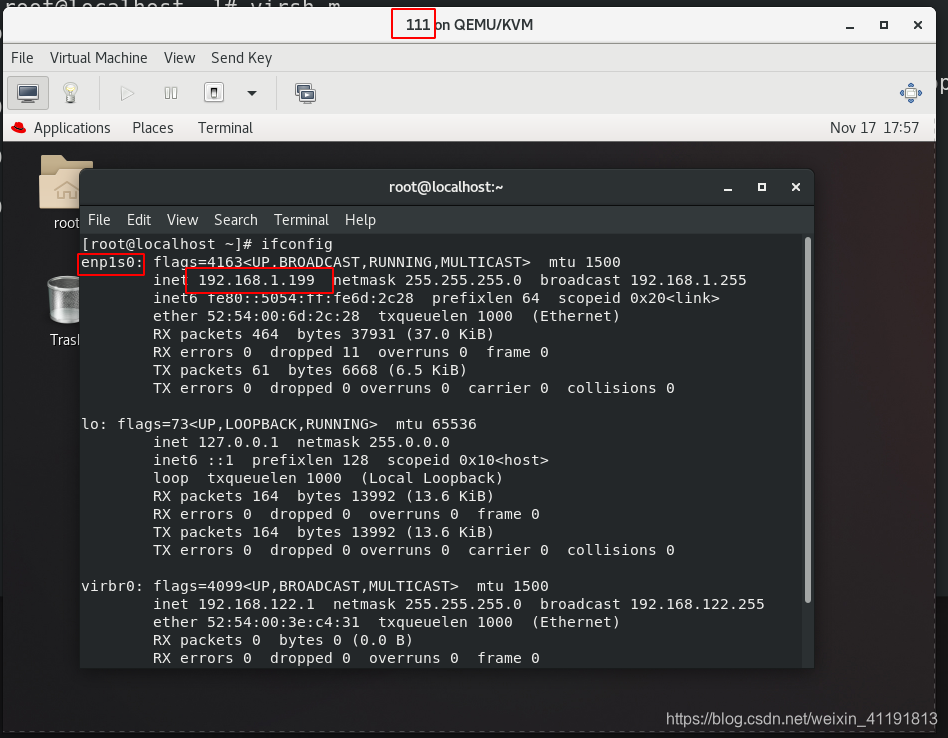
Task: Click the QEMU/KVM window title bar
Action: pyautogui.click(x=469, y=25)
